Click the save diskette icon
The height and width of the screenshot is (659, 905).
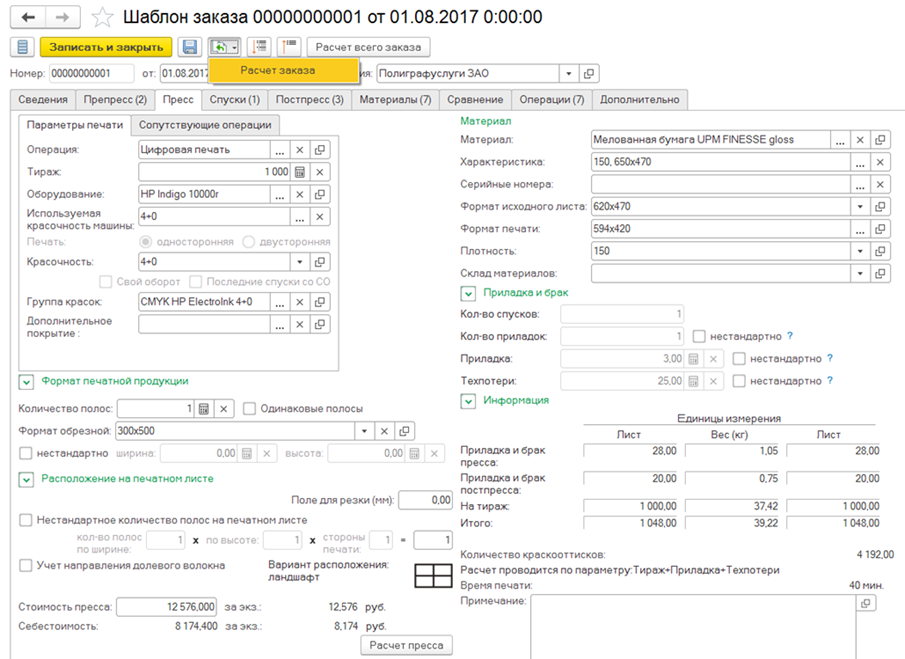click(189, 47)
